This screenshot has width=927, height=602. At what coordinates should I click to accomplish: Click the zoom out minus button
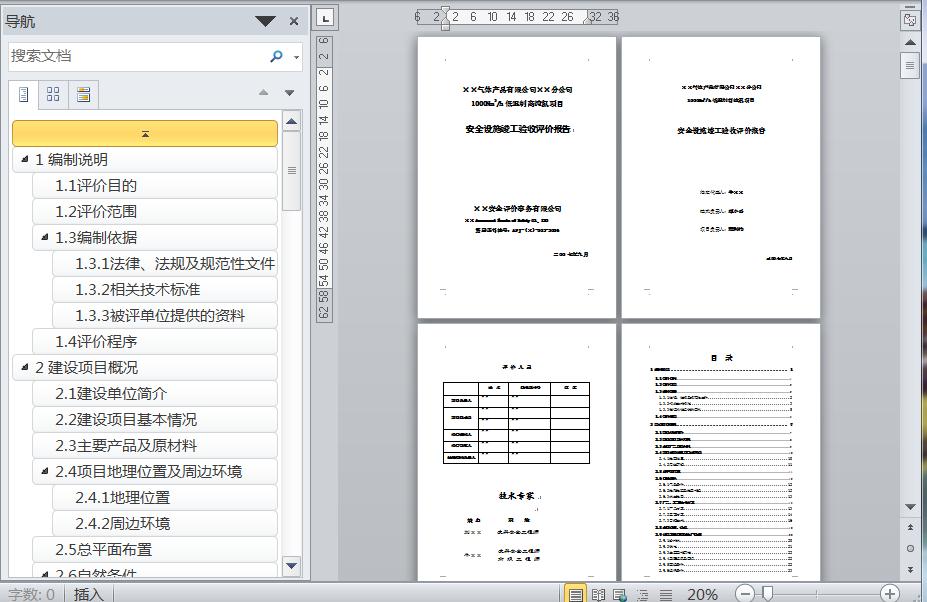pyautogui.click(x=745, y=593)
